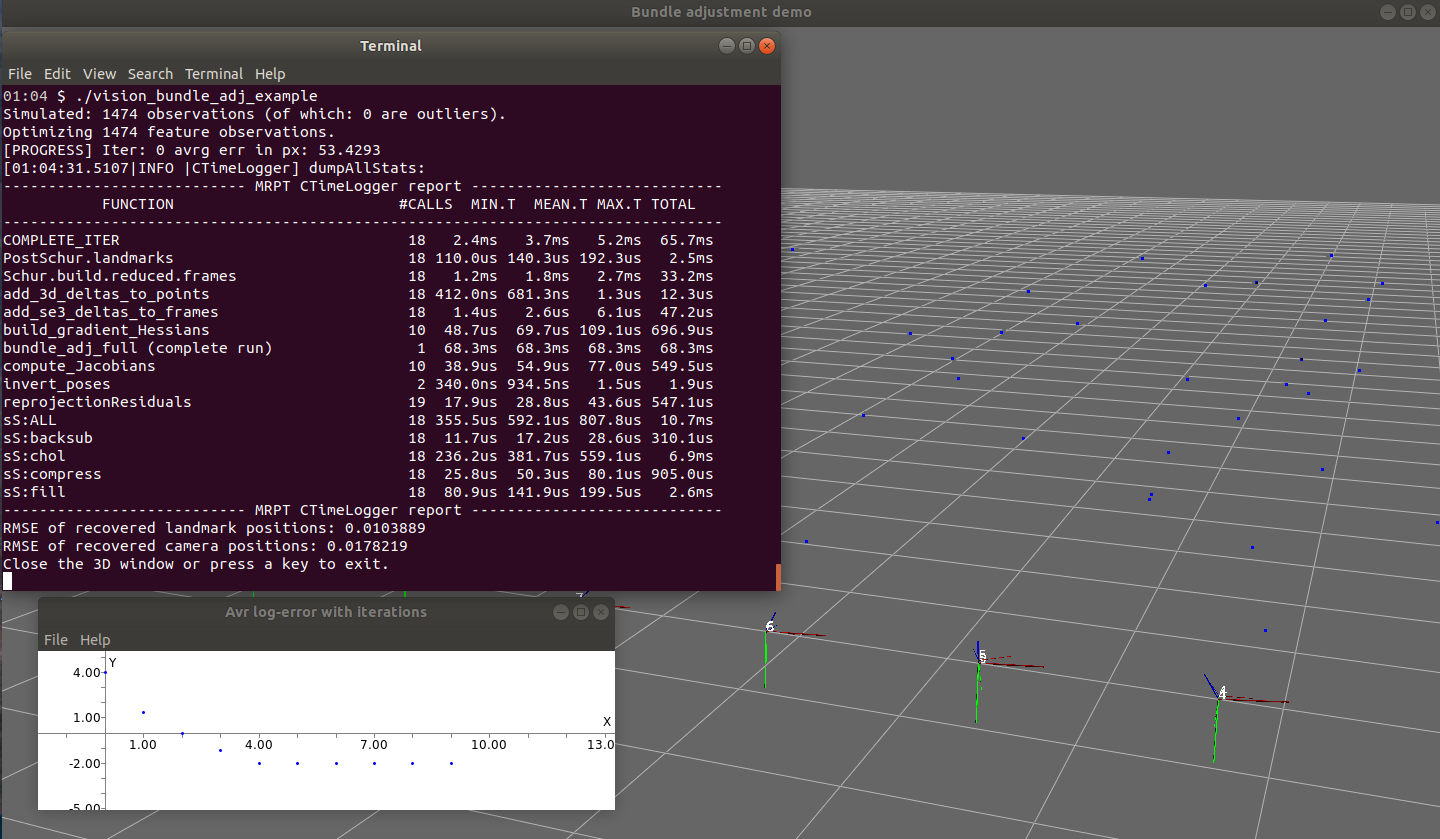Open the Edit menu in the Terminal window
This screenshot has width=1440, height=839.
57,74
